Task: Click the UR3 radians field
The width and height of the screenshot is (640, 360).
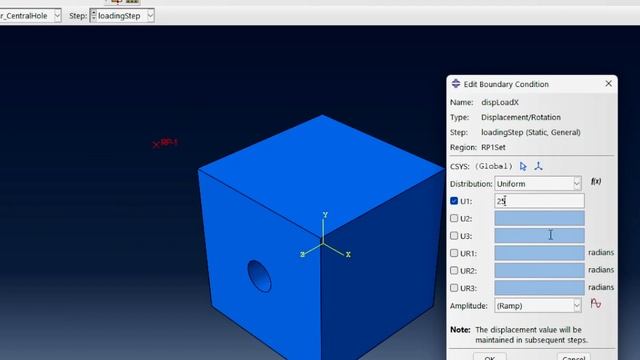Action: (x=539, y=288)
